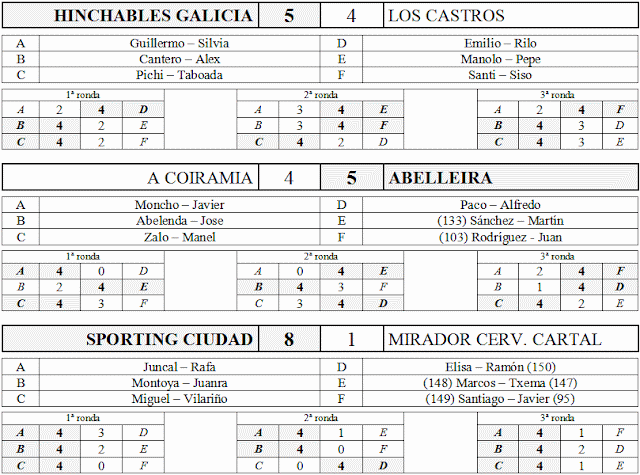The image size is (640, 475).
Task: Select the LOS CASTROS team name cell
Action: pos(511,16)
